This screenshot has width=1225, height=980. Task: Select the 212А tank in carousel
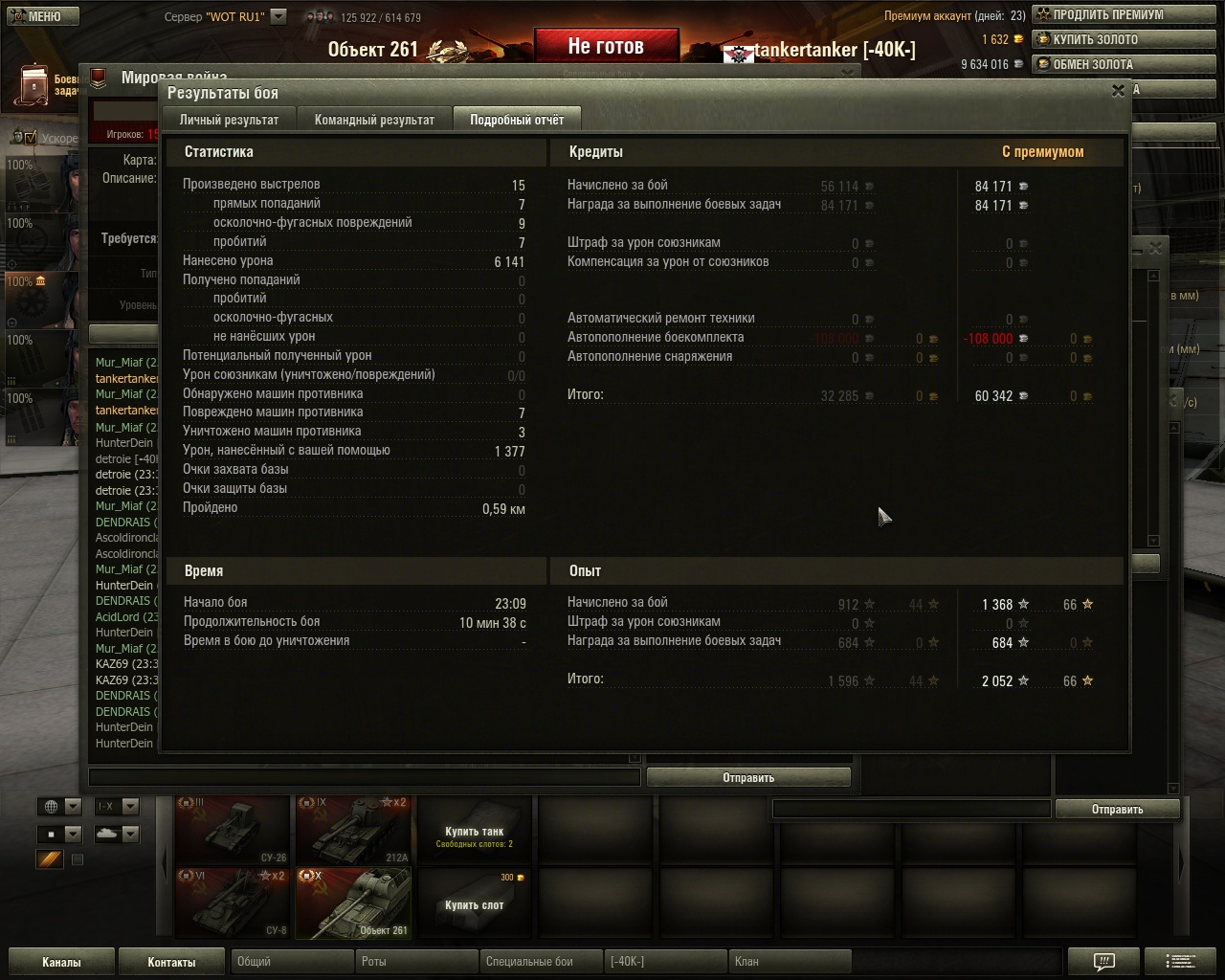353,829
